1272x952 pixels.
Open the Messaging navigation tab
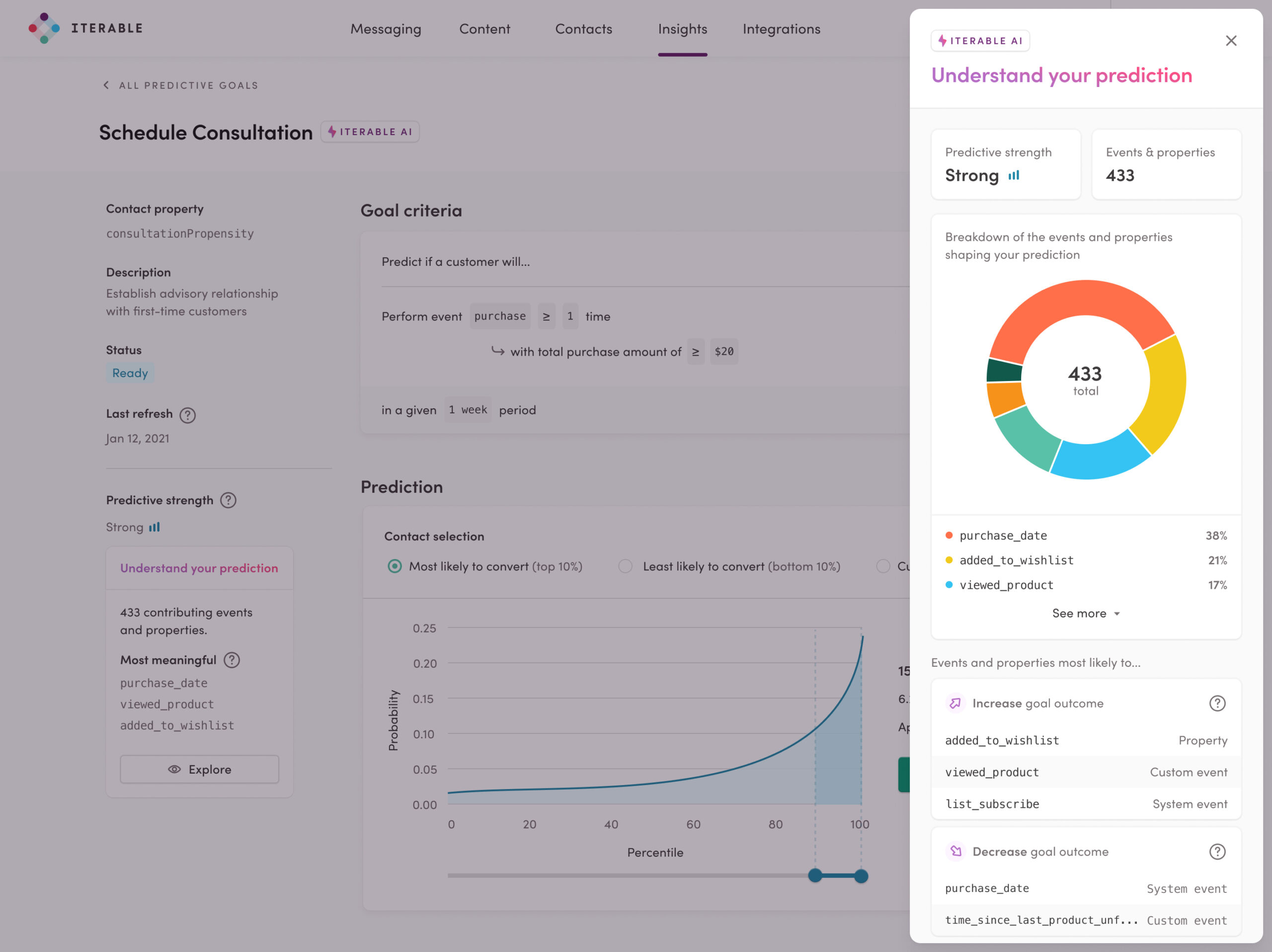click(385, 28)
